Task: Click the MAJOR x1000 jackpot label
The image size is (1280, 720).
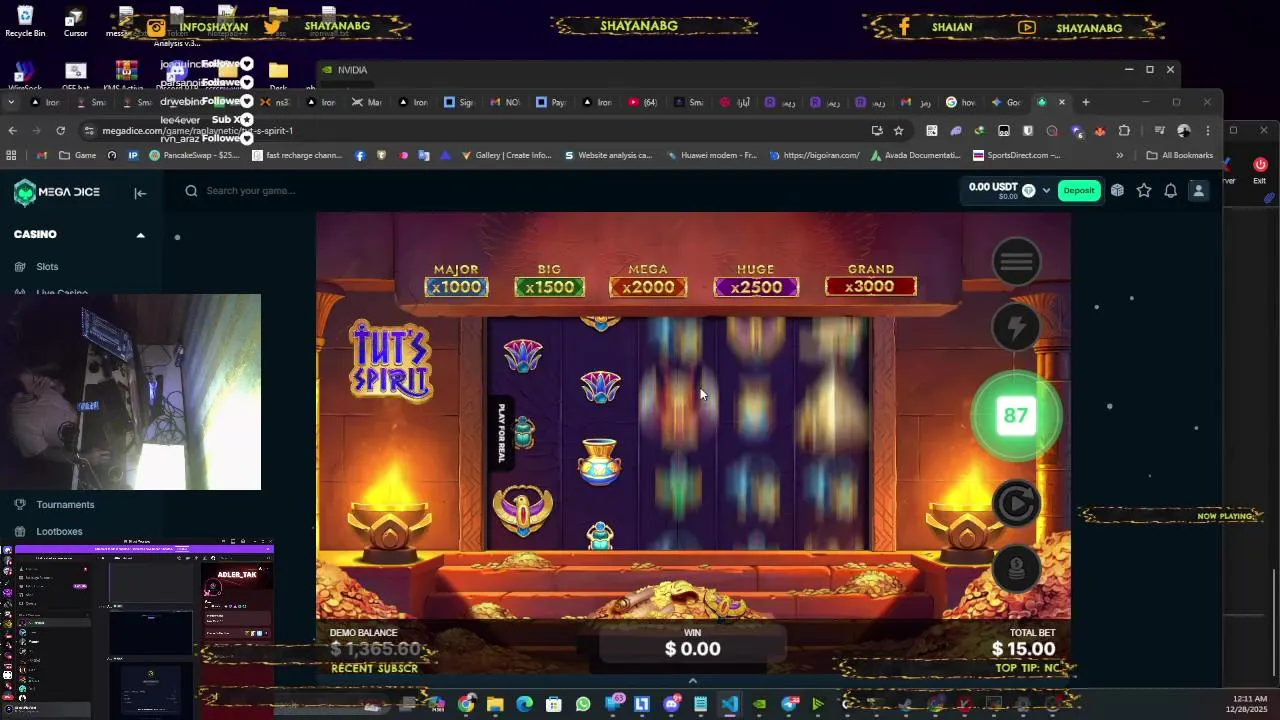Action: pos(456,281)
